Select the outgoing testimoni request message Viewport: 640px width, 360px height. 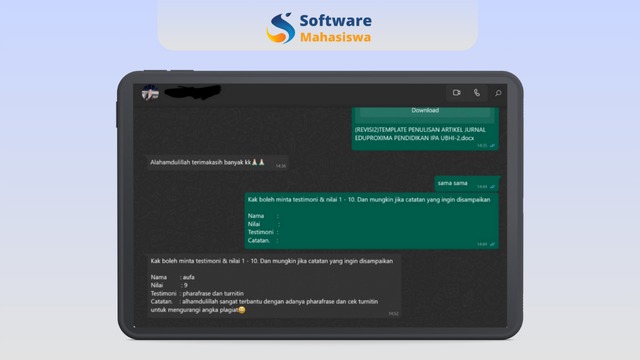pyautogui.click(x=371, y=221)
